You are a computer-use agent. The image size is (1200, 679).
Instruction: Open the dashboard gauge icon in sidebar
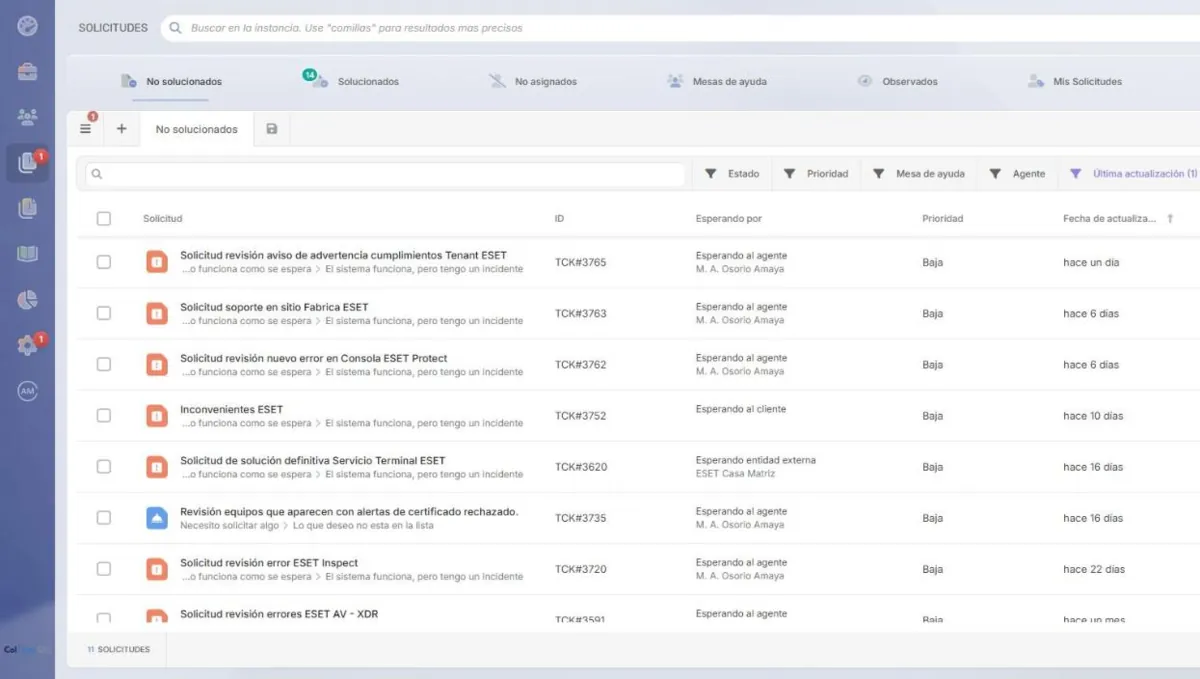coord(27,25)
